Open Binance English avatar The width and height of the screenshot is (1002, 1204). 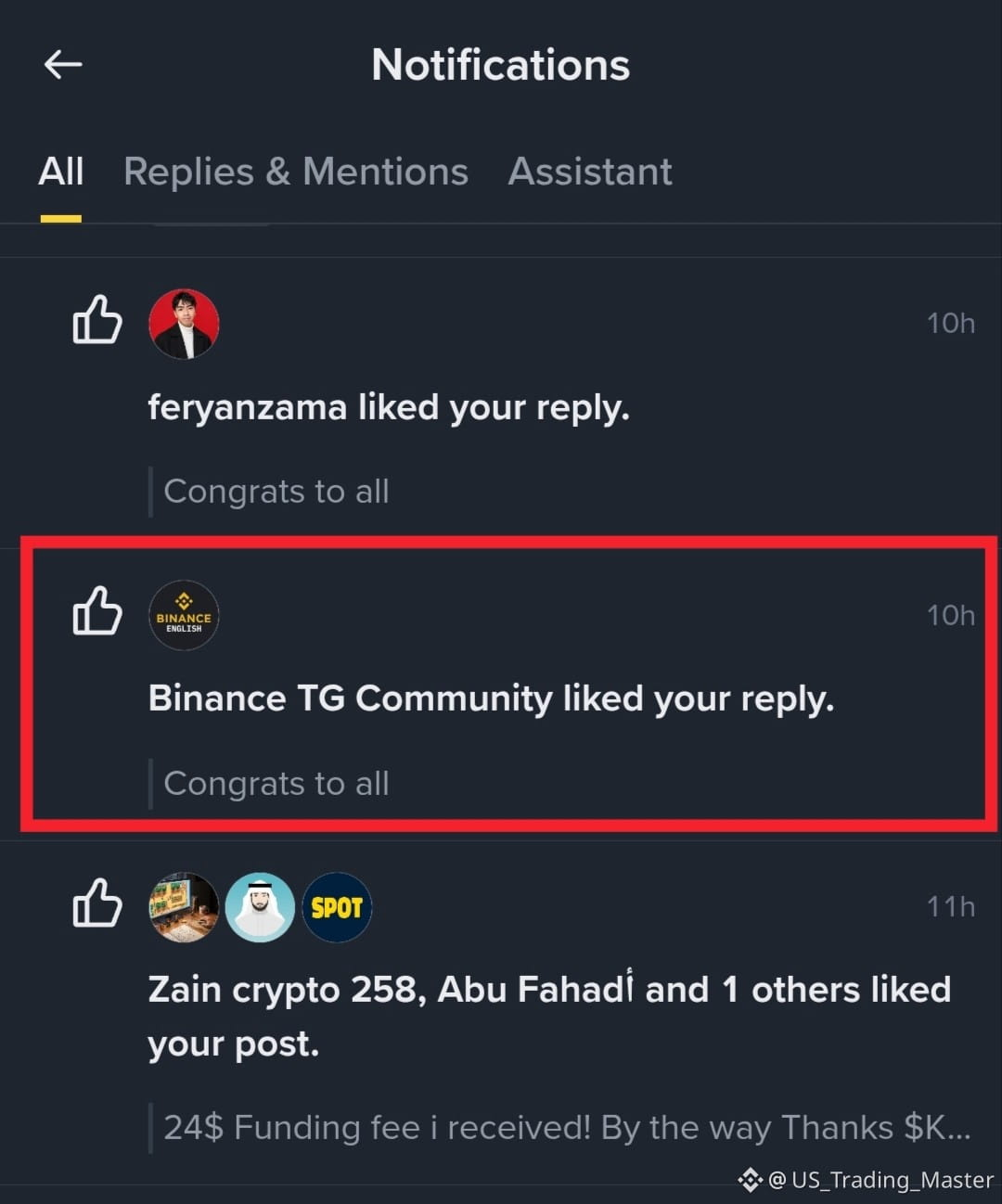pos(184,615)
